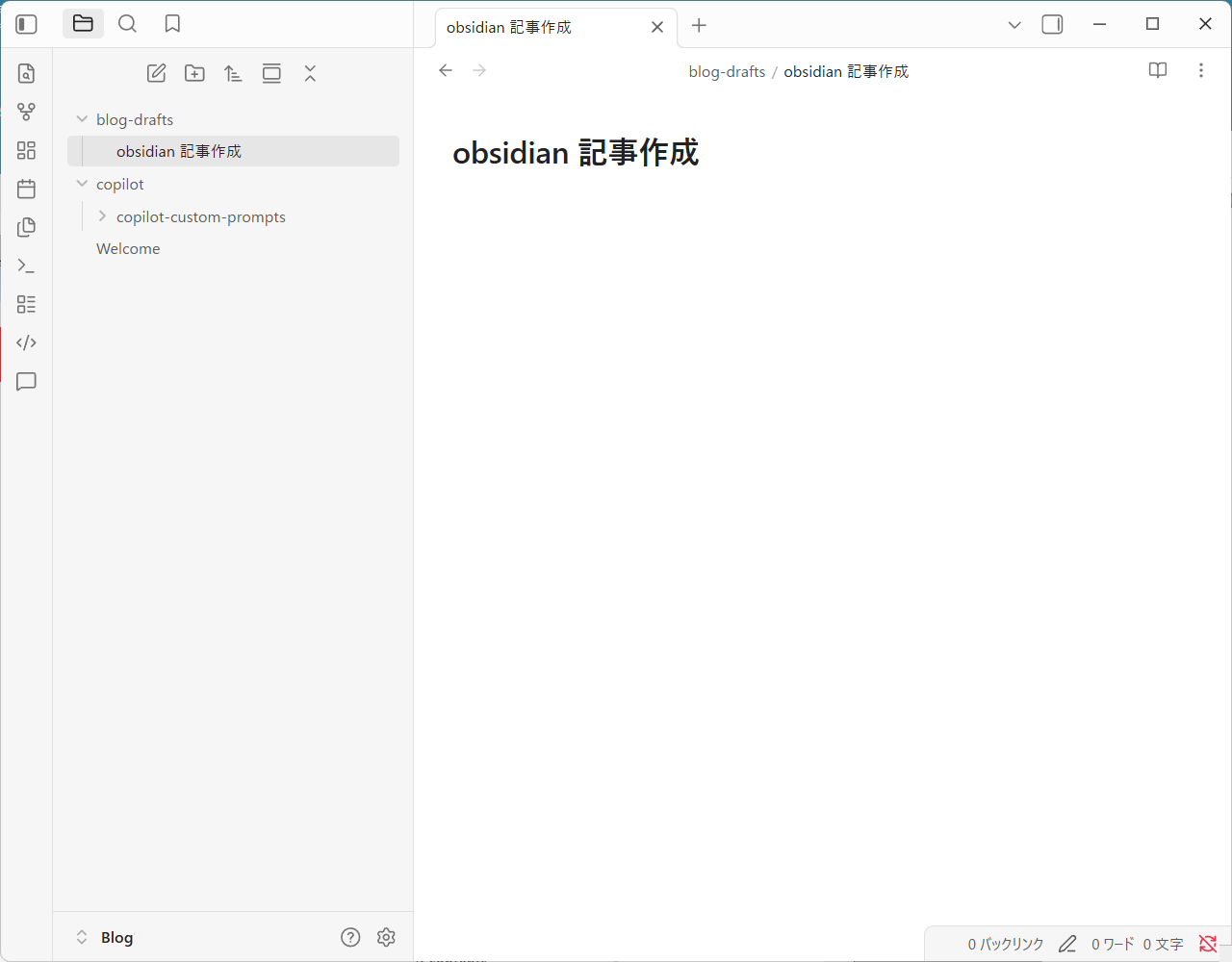The height and width of the screenshot is (962, 1232).
Task: Open the terminal icon in the ribbon
Action: 26,266
